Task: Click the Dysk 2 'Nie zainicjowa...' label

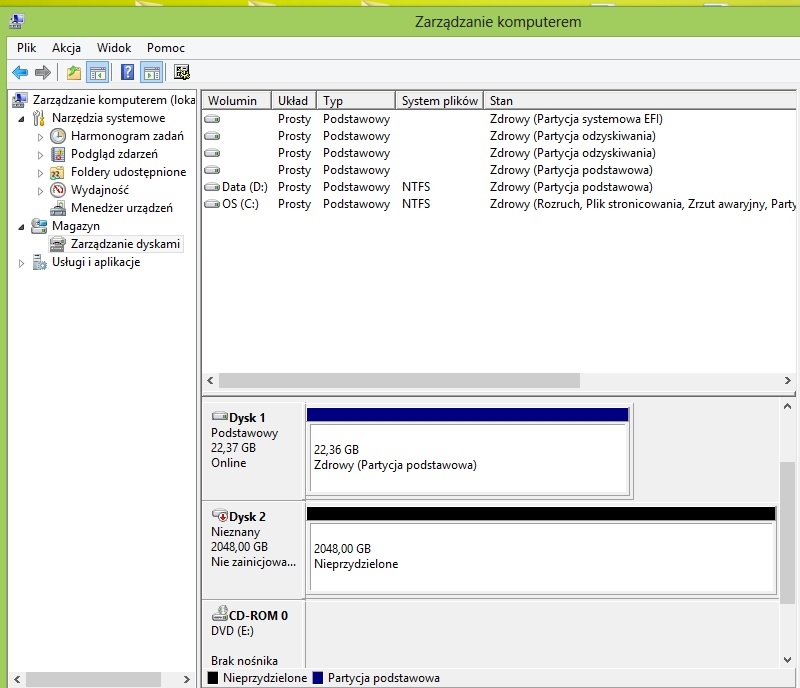Action: (x=253, y=562)
